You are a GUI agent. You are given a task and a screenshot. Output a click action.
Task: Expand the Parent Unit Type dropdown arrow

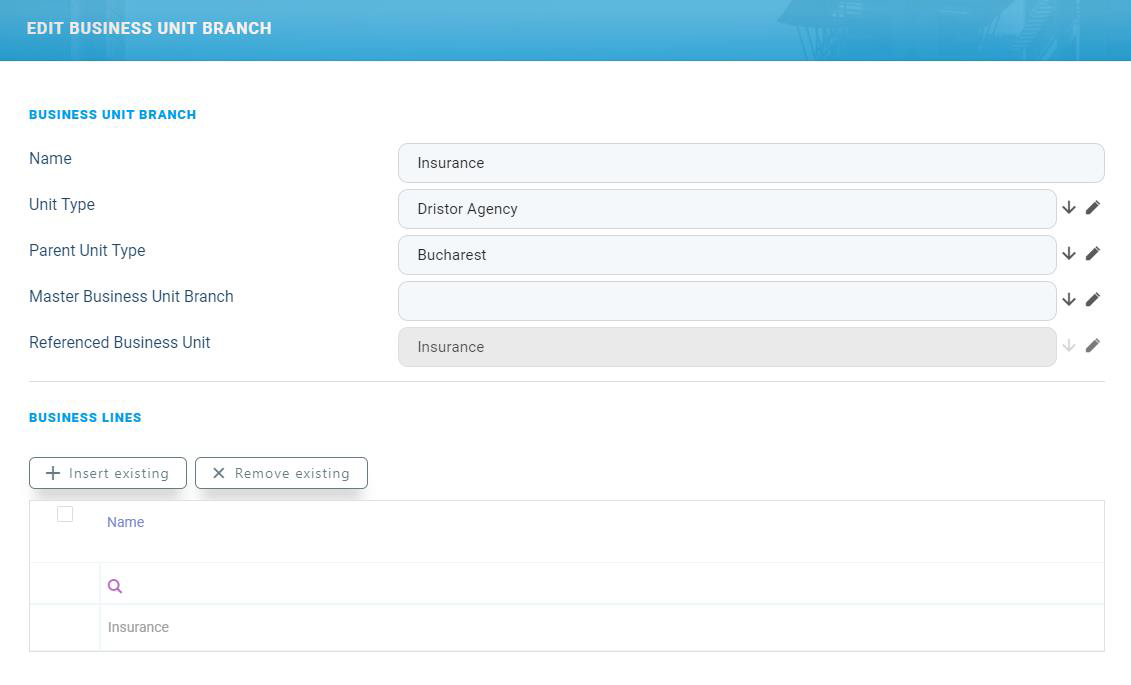[x=1069, y=254]
